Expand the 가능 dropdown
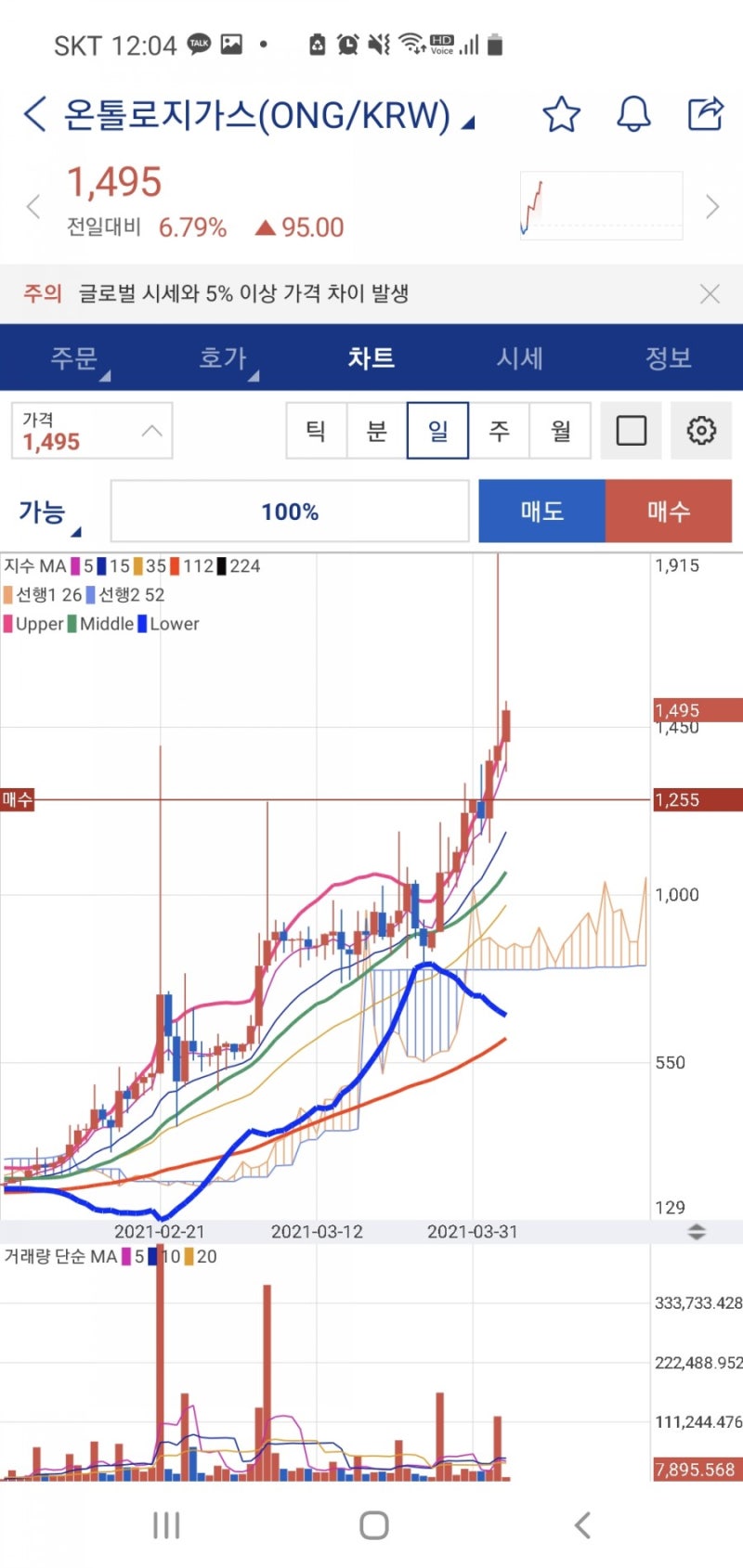The width and height of the screenshot is (743, 1568). [x=50, y=512]
